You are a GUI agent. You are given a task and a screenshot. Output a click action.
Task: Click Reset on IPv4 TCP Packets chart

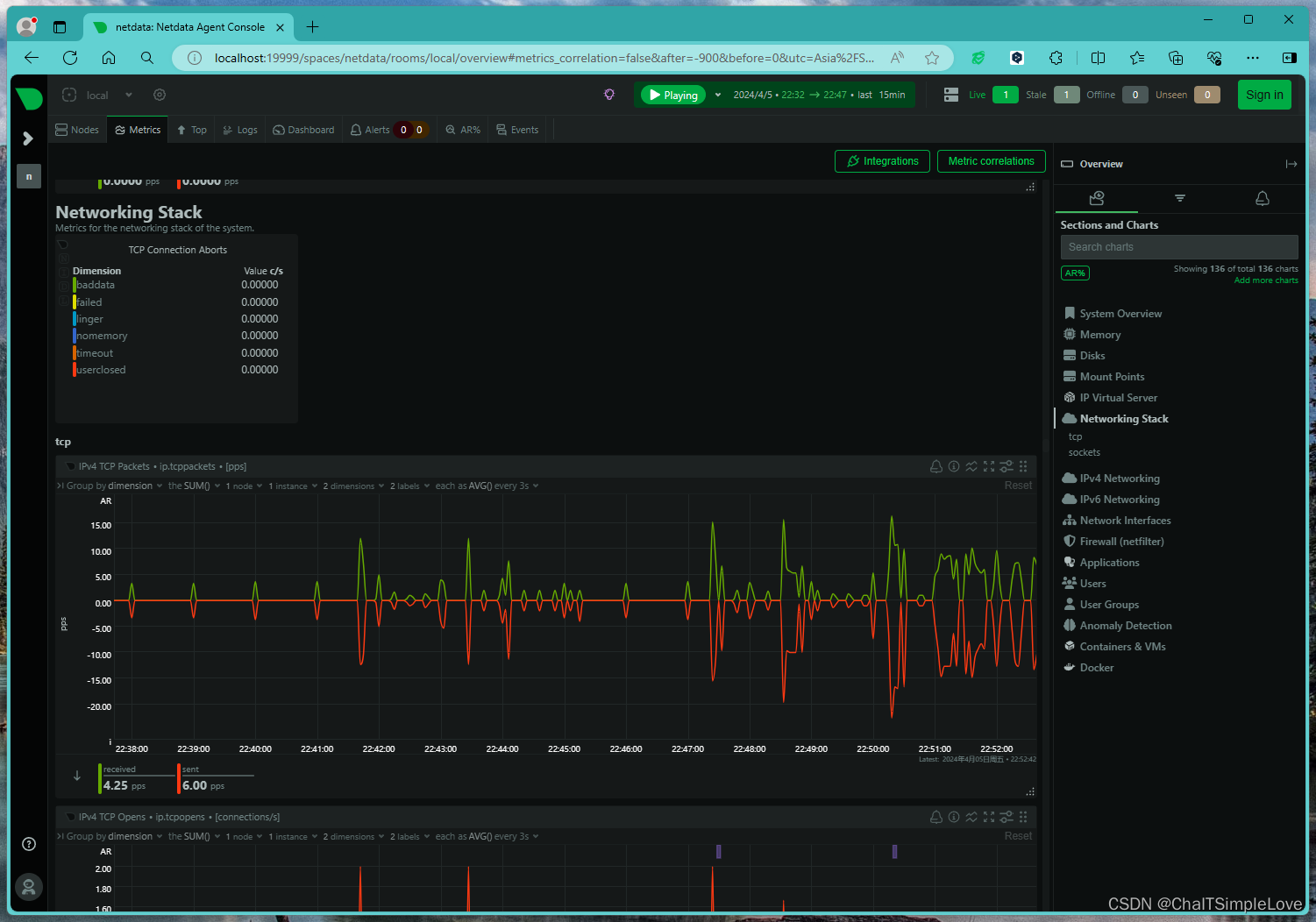[x=1018, y=486]
